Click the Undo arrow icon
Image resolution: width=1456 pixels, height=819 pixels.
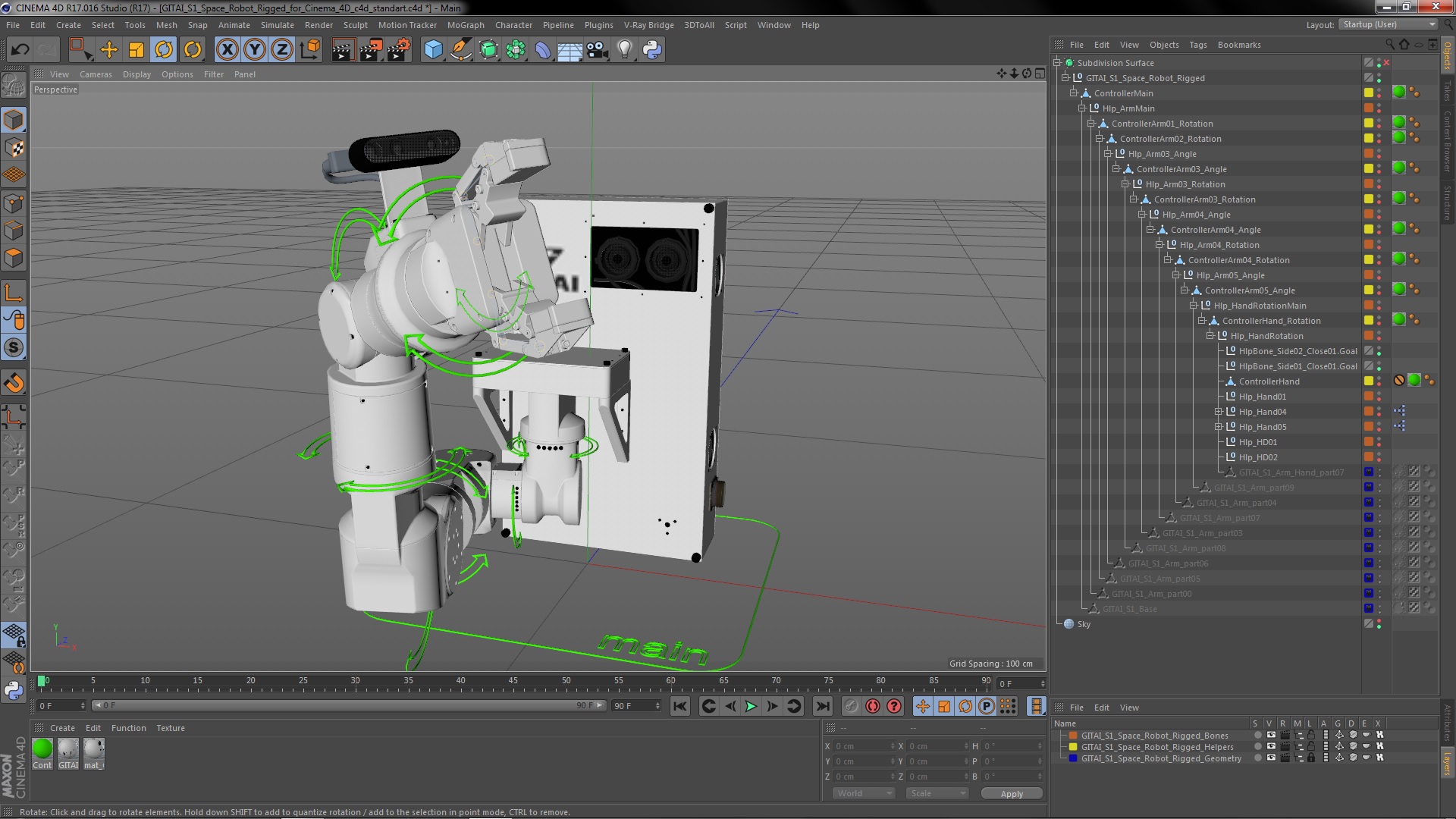(20, 50)
